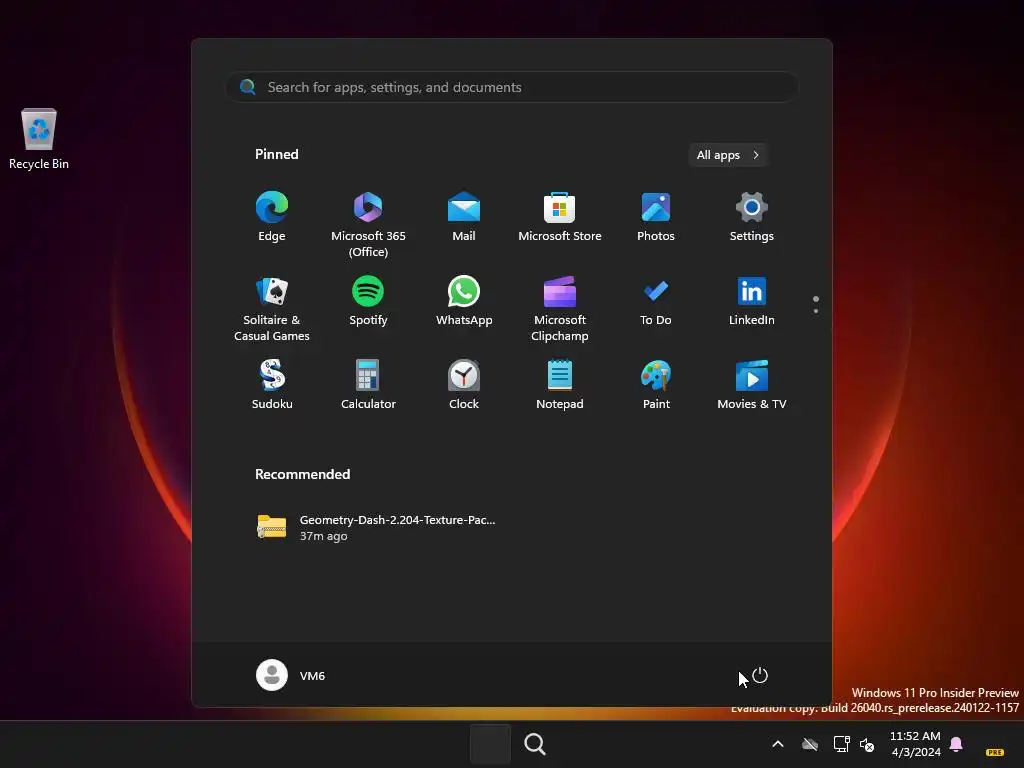Image resolution: width=1024 pixels, height=768 pixels.
Task: Open recommended Geometry-Dash texture pack file
Action: click(376, 527)
